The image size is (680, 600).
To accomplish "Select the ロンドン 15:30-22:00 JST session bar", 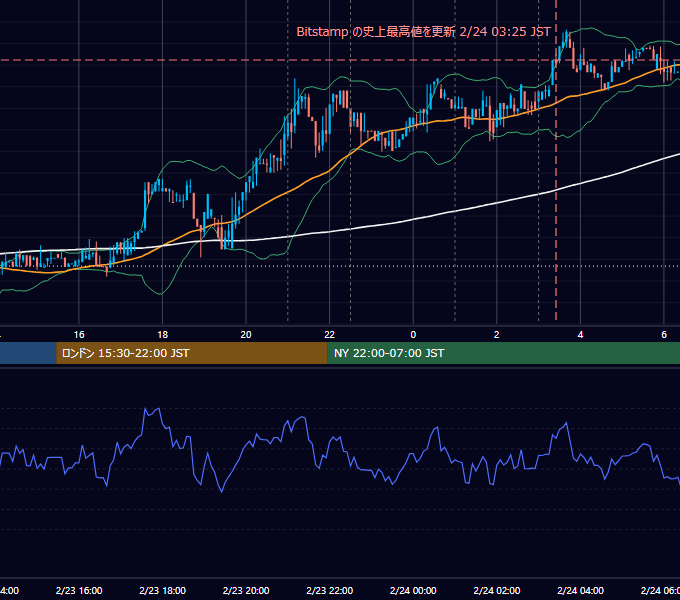I will tap(192, 353).
